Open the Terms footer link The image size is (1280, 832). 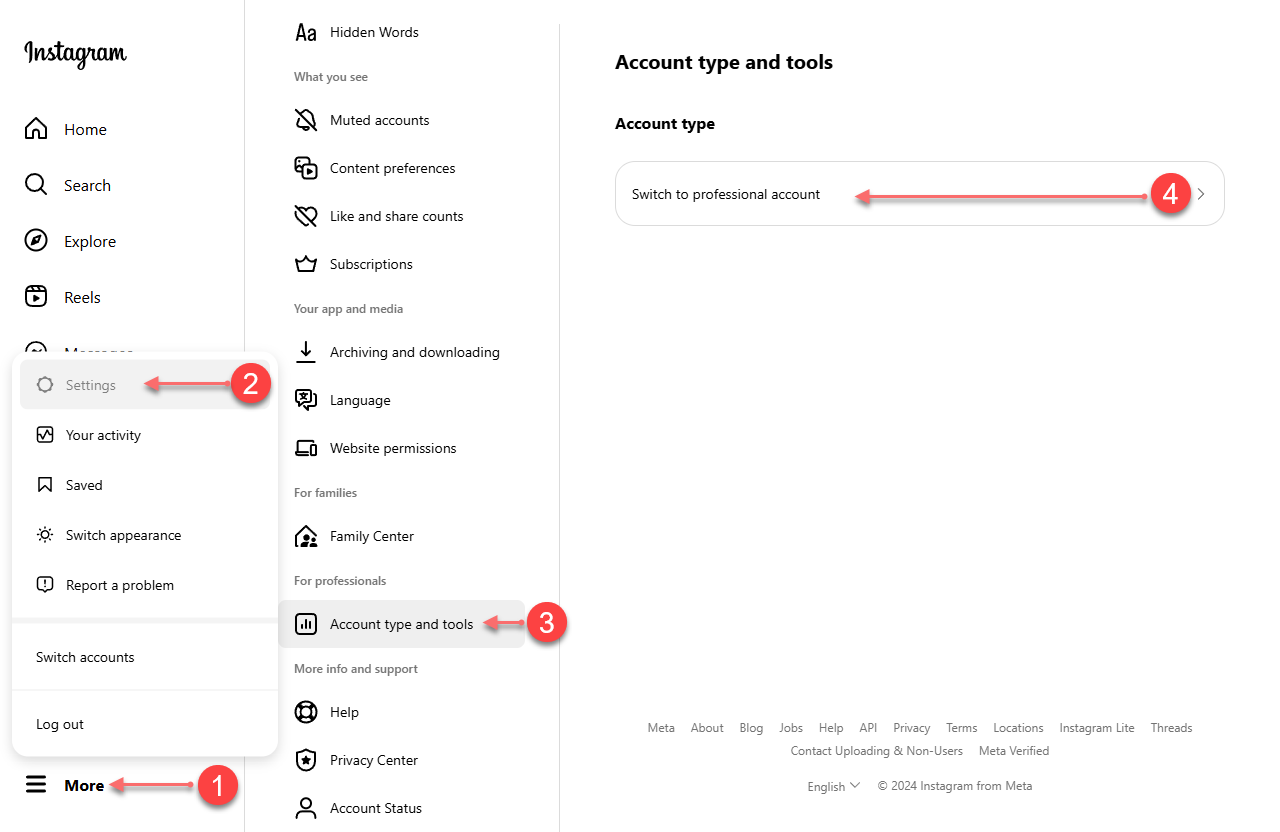[x=962, y=728]
